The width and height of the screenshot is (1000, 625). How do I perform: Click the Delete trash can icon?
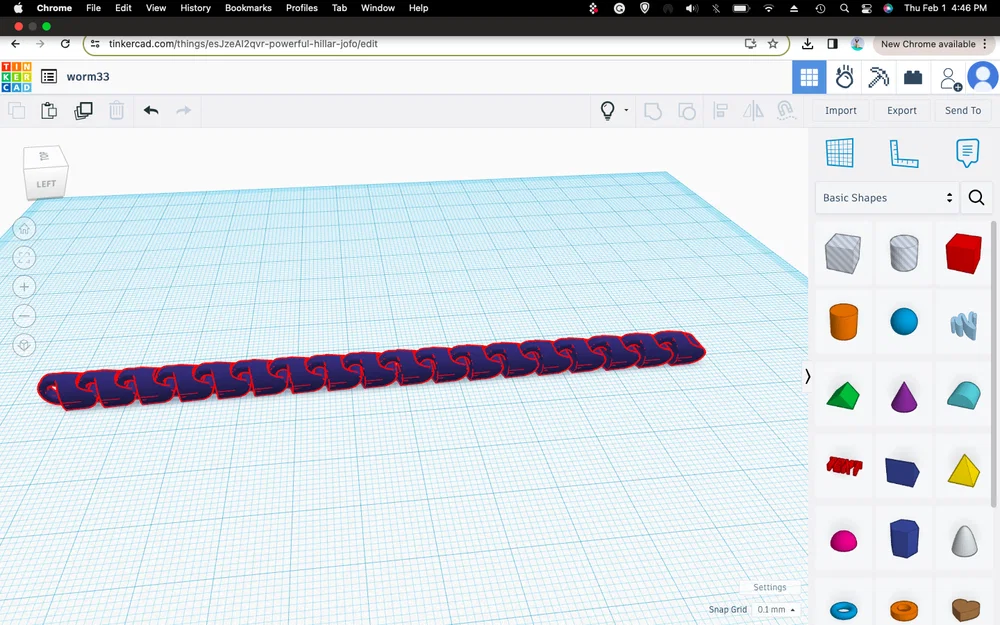tap(117, 111)
